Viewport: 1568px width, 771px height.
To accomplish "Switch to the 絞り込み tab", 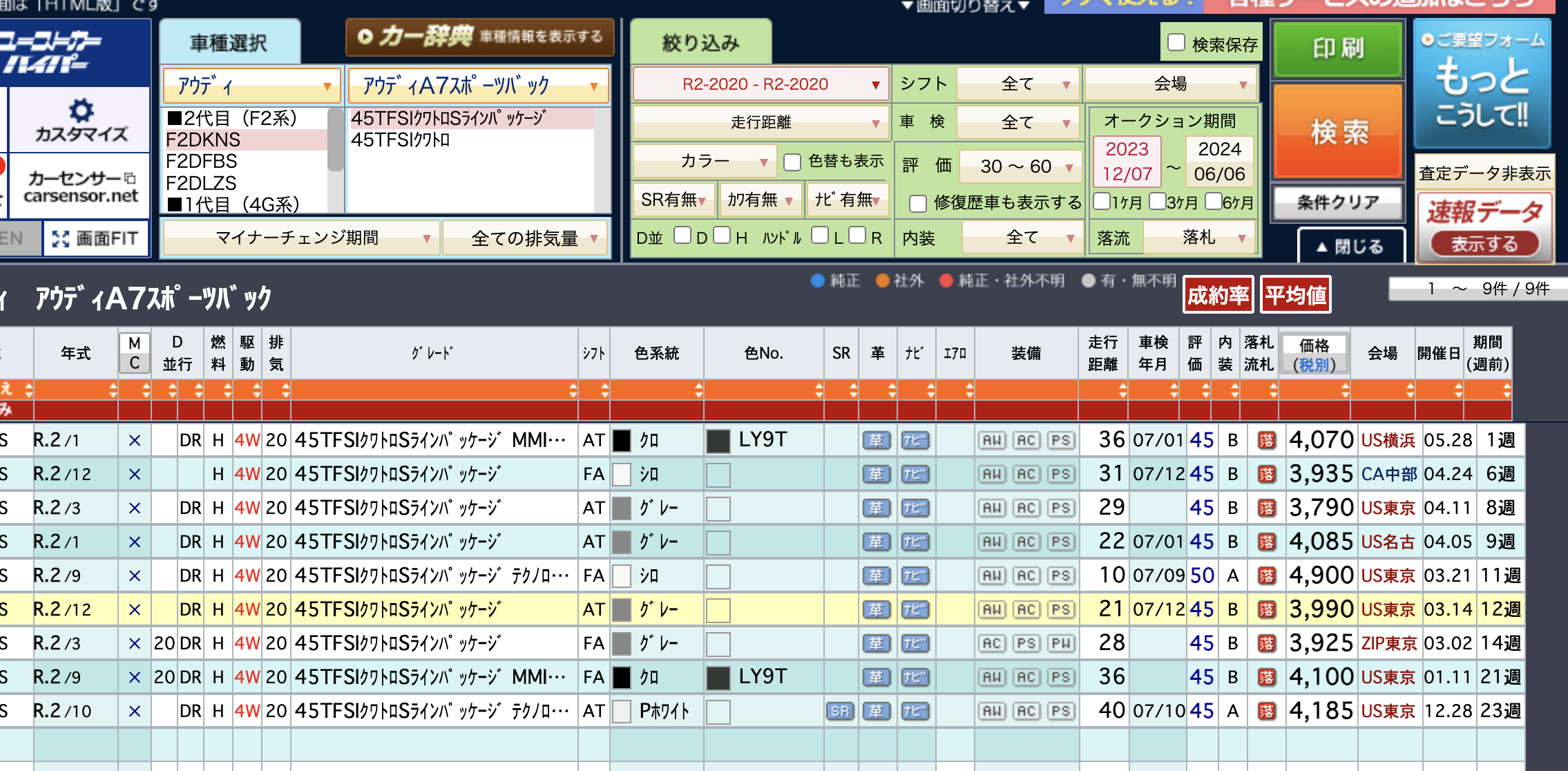I will [701, 43].
